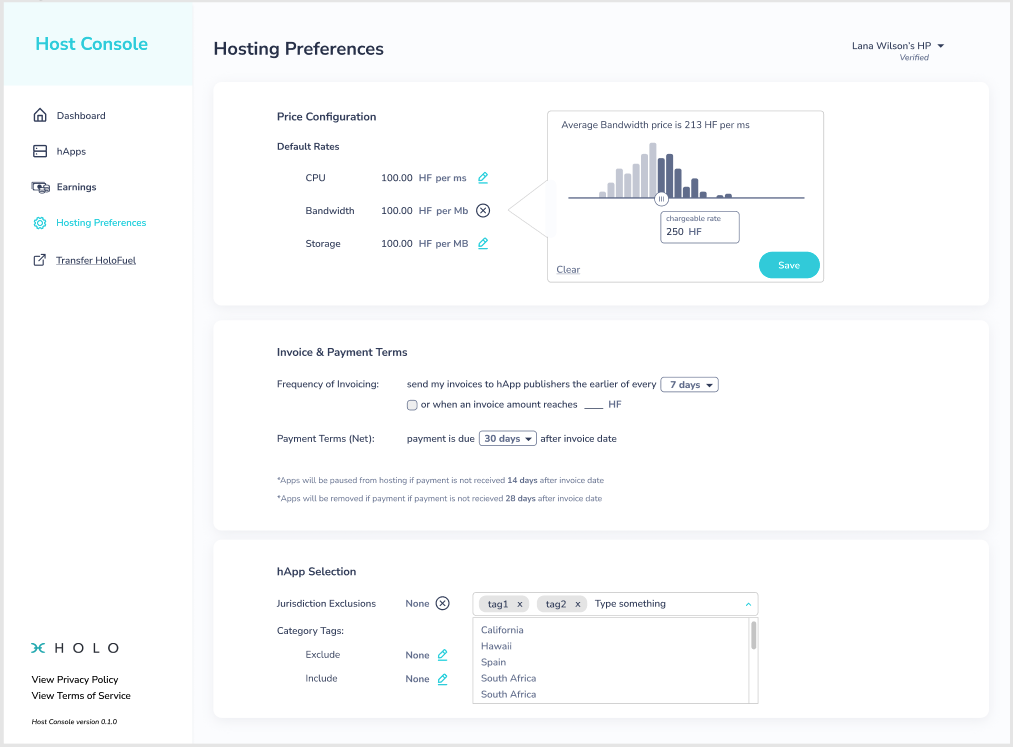The height and width of the screenshot is (747, 1013).
Task: Edit the CPU rate with pencil icon
Action: [483, 178]
